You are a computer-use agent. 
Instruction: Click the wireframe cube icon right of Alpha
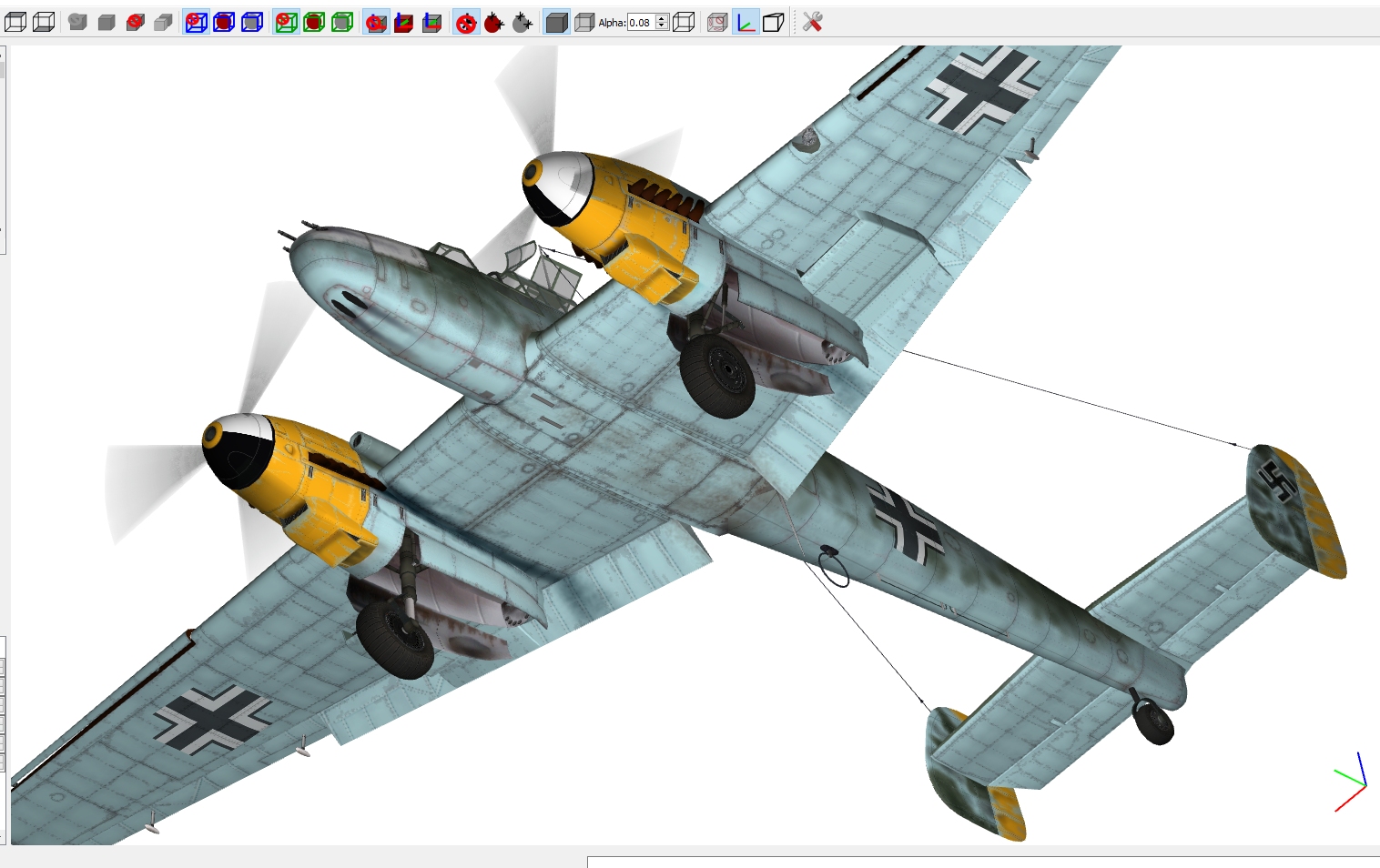click(x=684, y=22)
